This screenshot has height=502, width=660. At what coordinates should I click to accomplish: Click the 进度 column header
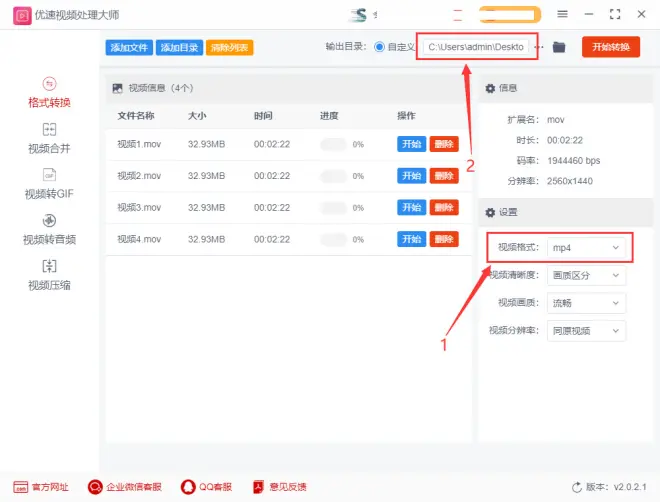[329, 116]
